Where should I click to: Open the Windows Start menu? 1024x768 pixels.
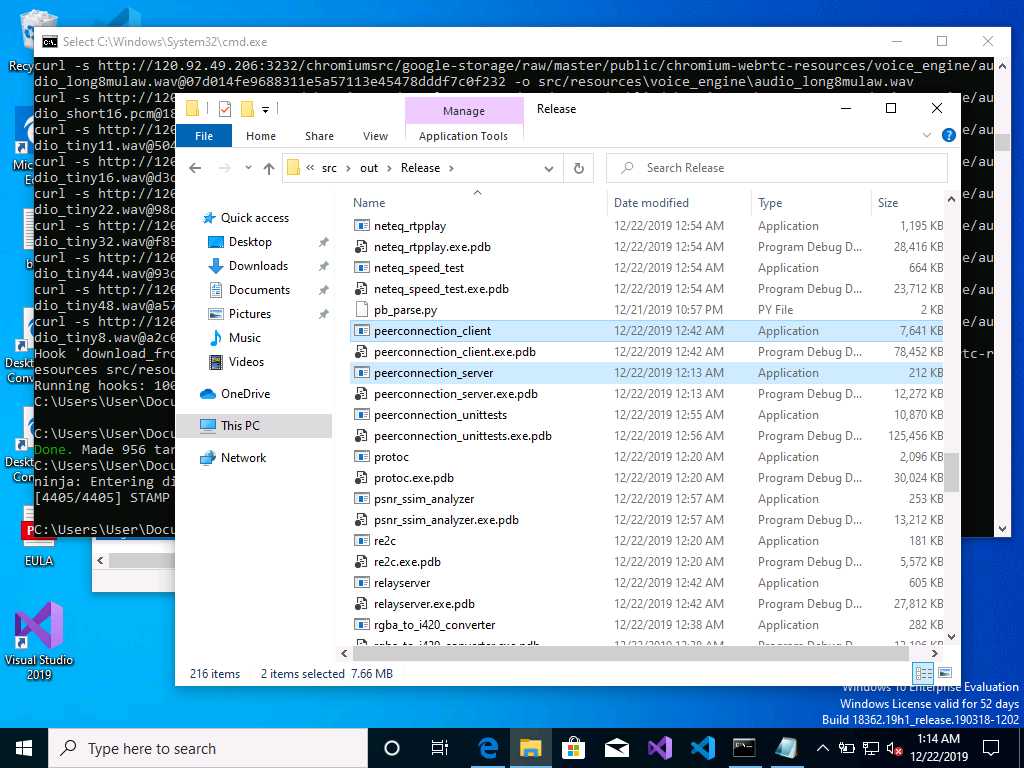click(x=24, y=748)
